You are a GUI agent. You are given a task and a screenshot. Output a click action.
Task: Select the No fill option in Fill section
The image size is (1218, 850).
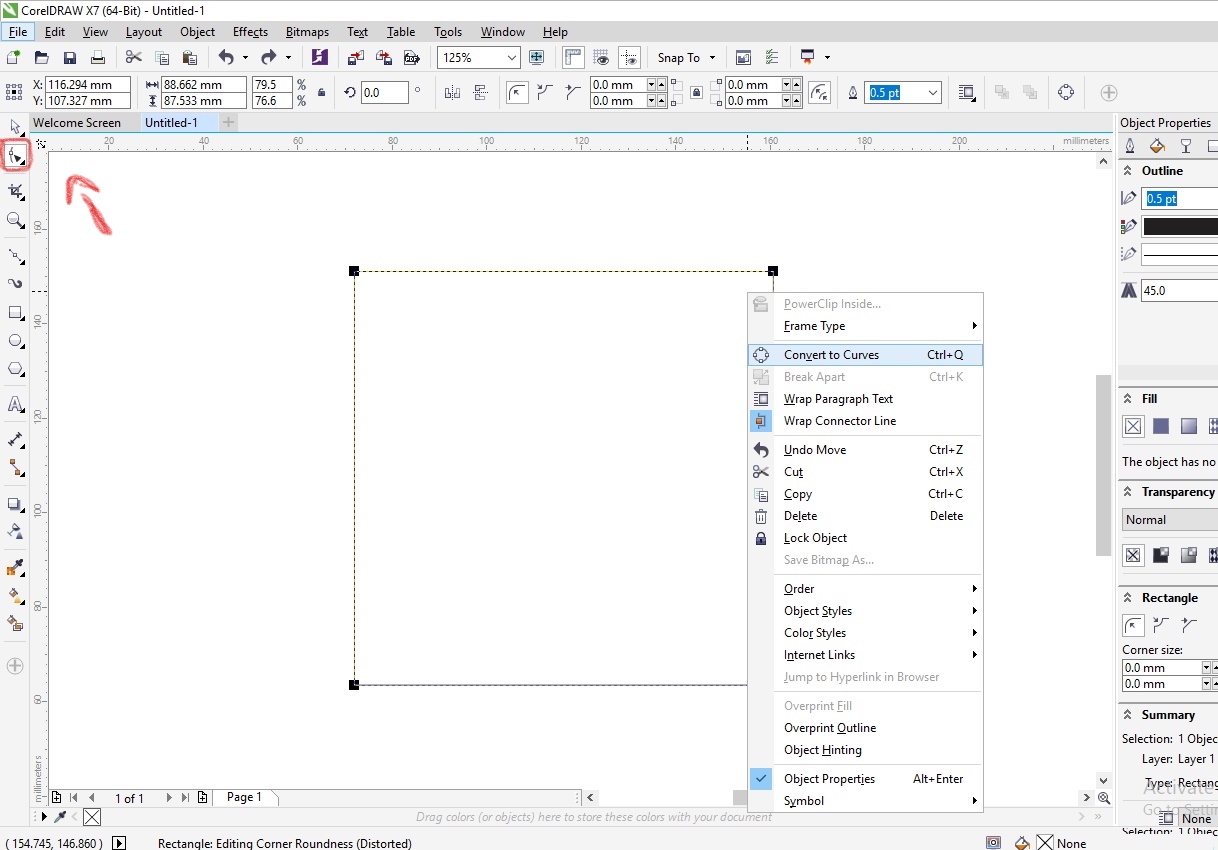point(1133,426)
